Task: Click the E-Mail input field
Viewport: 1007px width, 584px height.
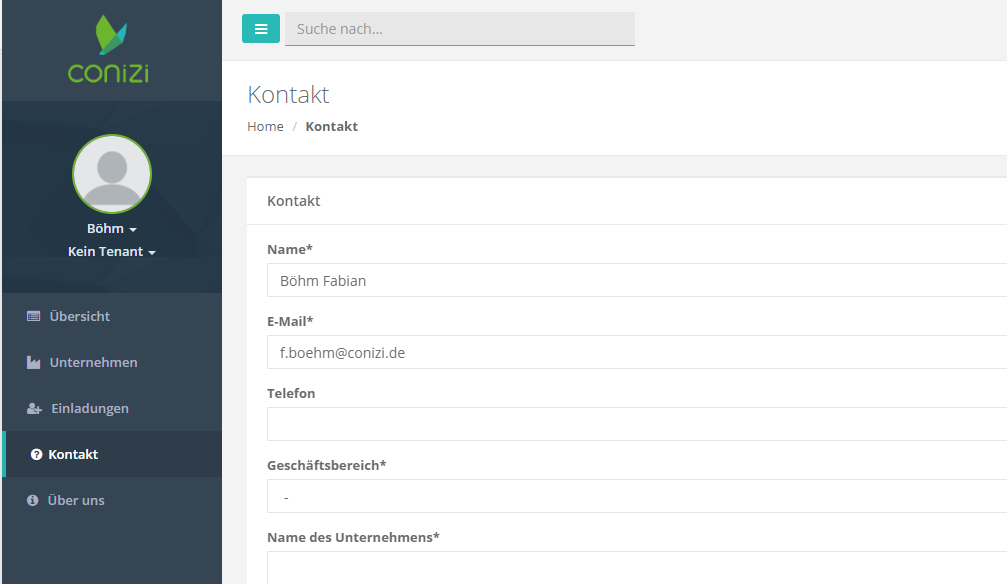Action: 636,353
